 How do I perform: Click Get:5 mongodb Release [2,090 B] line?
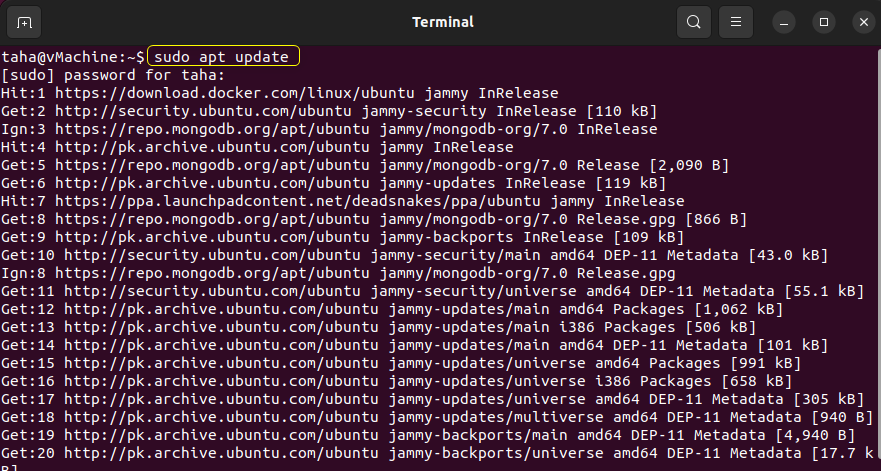[365, 165]
